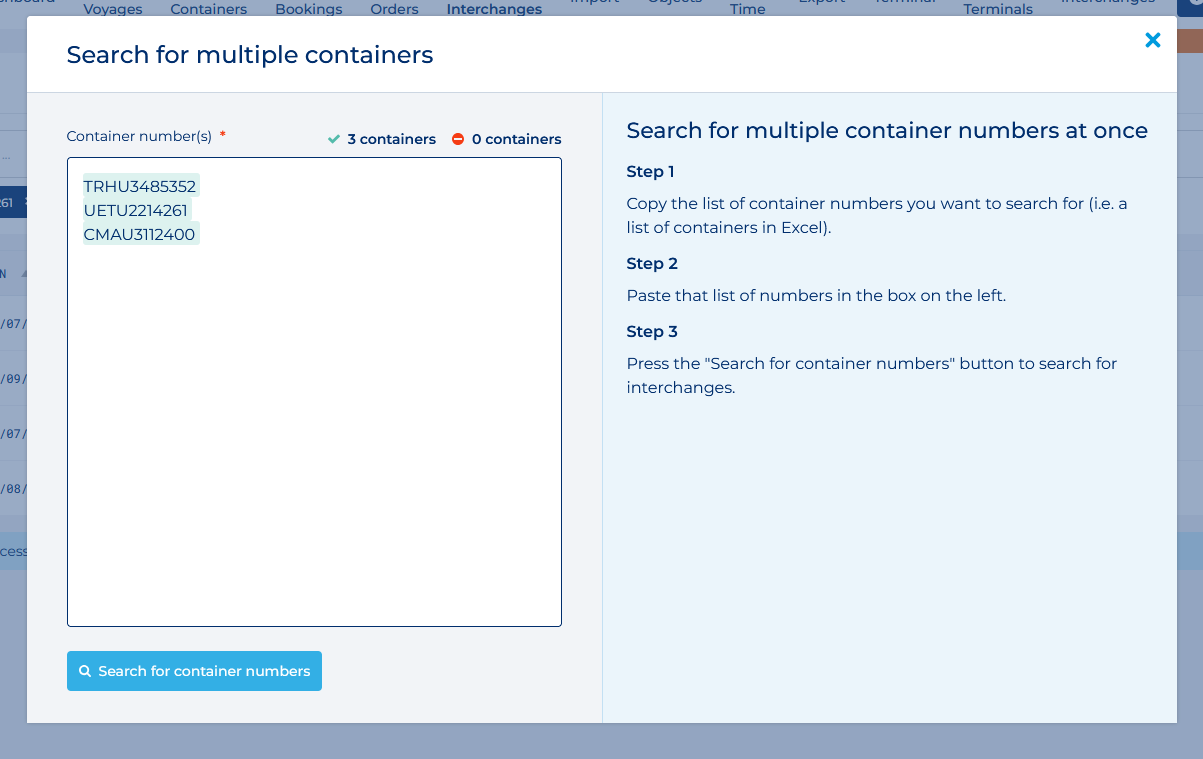This screenshot has height=759, width=1203.
Task: Select container number CMAU3112400
Action: [x=140, y=234]
